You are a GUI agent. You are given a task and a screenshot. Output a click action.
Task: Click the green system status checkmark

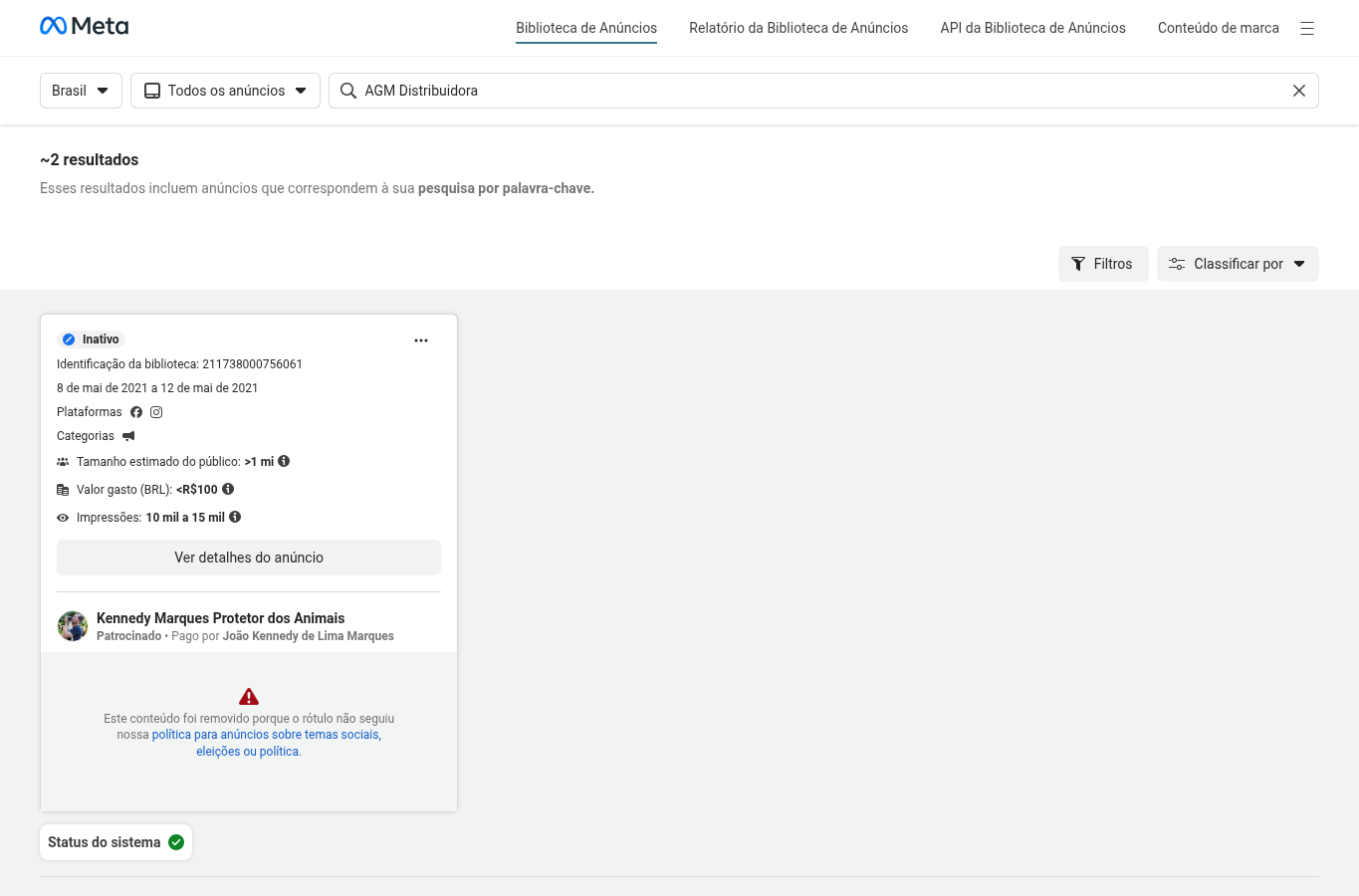tap(176, 842)
